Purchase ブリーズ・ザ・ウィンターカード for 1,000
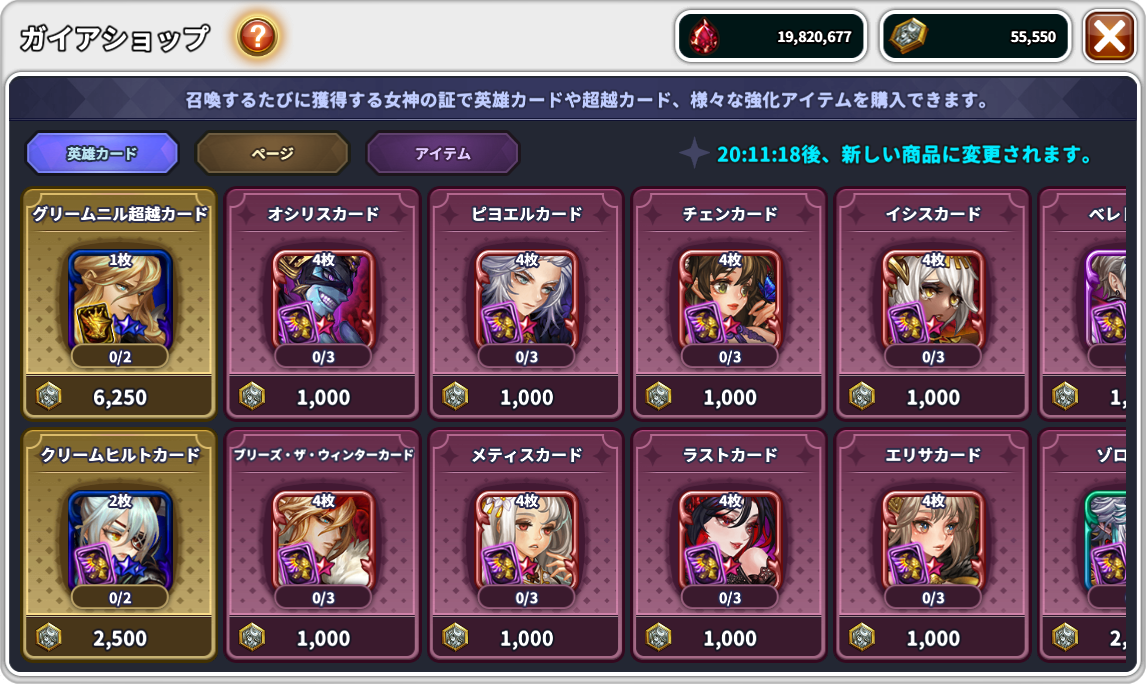 (323, 638)
